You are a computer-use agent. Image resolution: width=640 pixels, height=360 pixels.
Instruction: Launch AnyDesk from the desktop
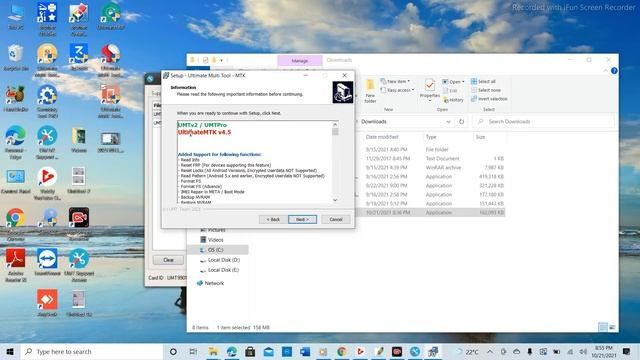coord(47,303)
